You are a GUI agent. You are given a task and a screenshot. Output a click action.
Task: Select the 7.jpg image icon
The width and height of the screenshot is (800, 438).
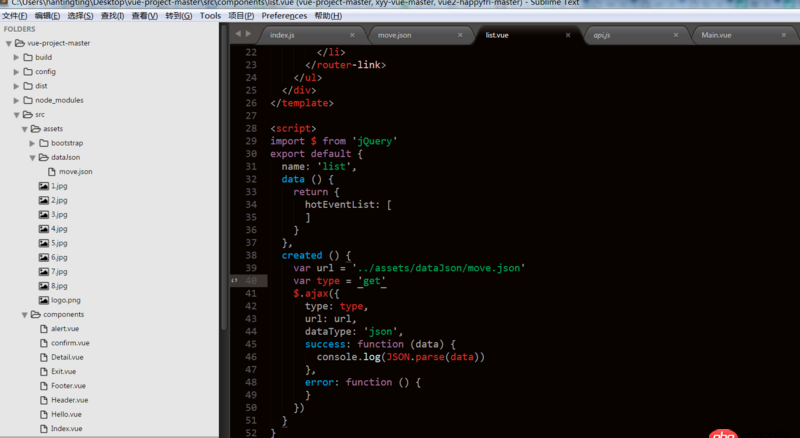[x=44, y=272]
